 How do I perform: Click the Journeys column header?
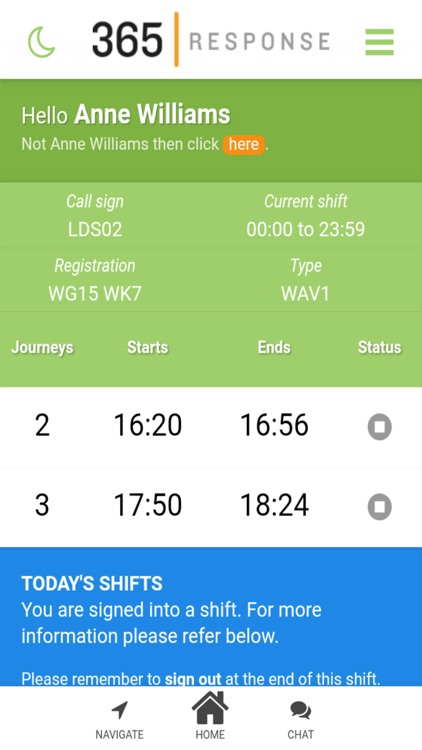coord(42,347)
